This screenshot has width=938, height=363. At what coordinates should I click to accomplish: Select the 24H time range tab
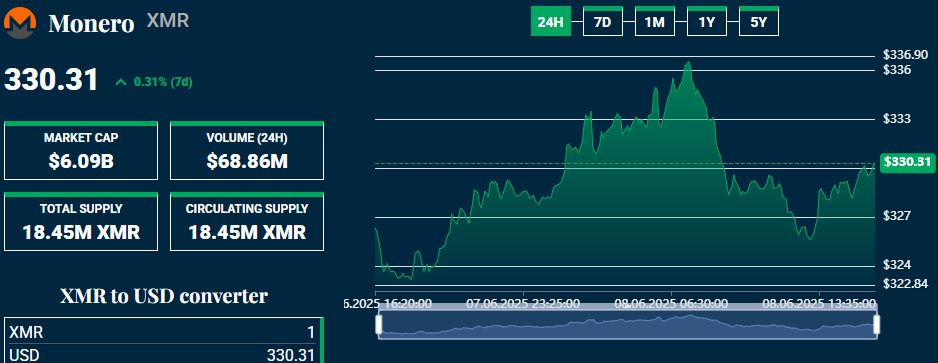(x=550, y=22)
